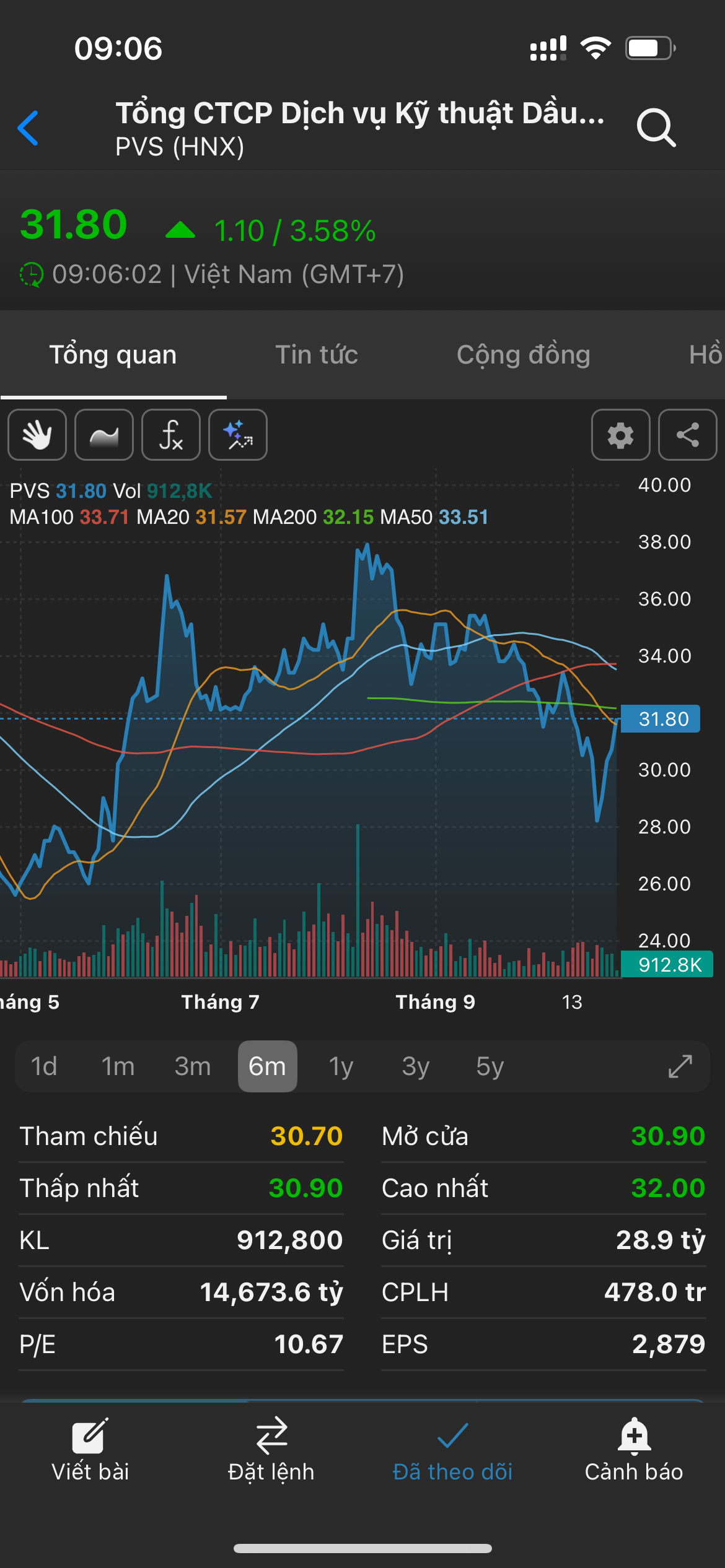Screen dimensions: 725x1568
Task: Share the chart via share icon
Action: [x=687, y=435]
